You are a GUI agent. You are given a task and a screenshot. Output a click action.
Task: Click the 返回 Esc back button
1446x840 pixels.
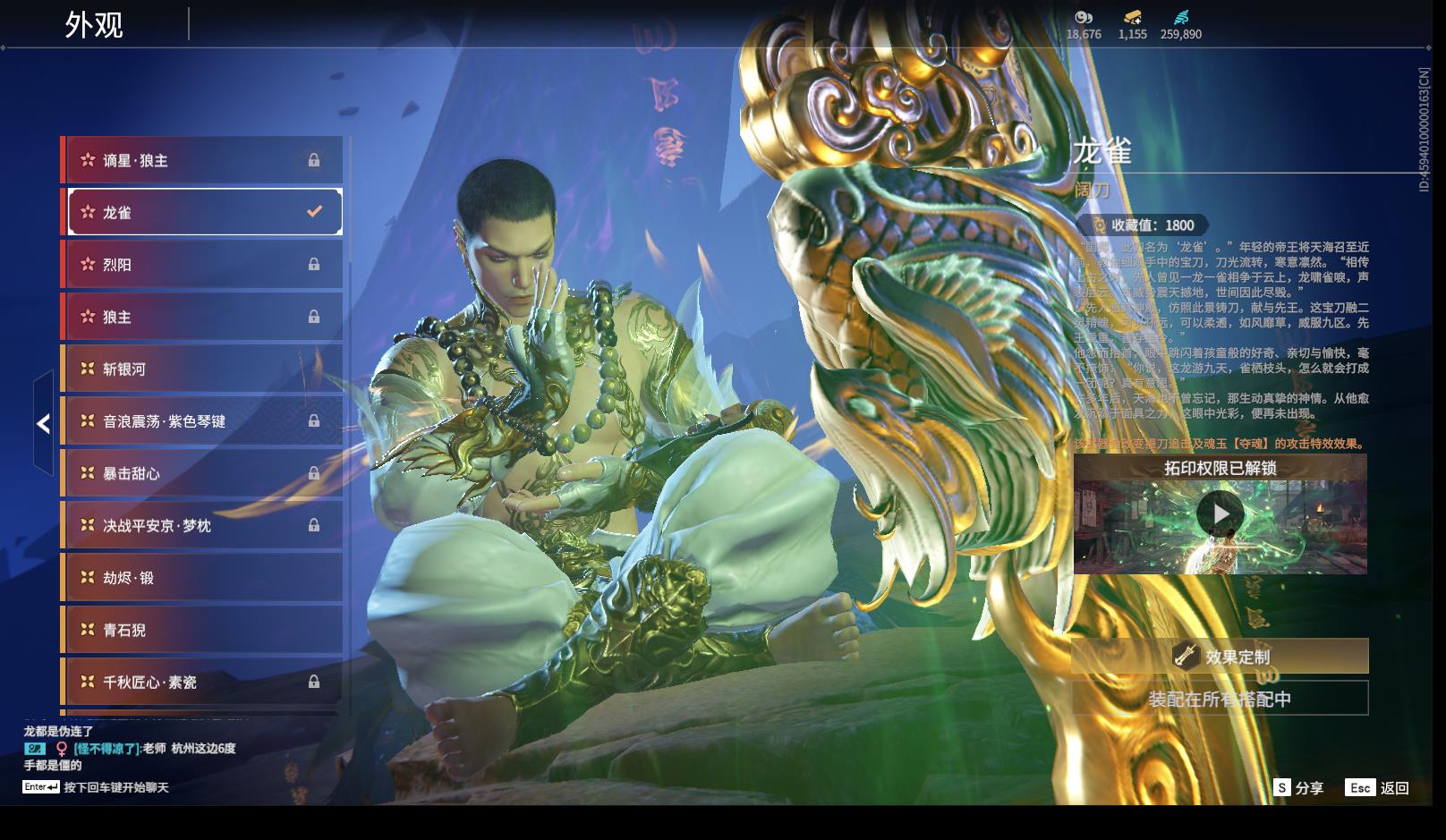(x=1378, y=787)
